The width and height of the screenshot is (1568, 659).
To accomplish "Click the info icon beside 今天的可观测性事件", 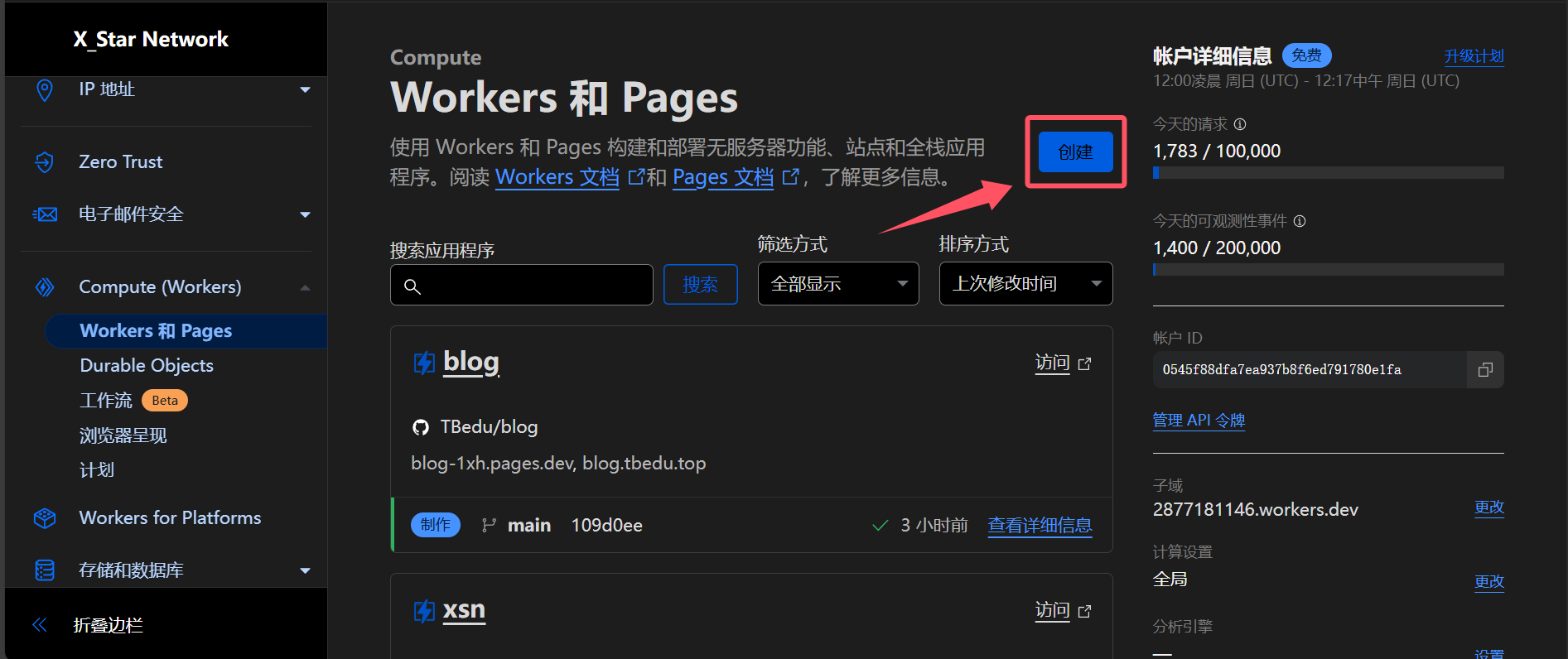I will [1300, 221].
